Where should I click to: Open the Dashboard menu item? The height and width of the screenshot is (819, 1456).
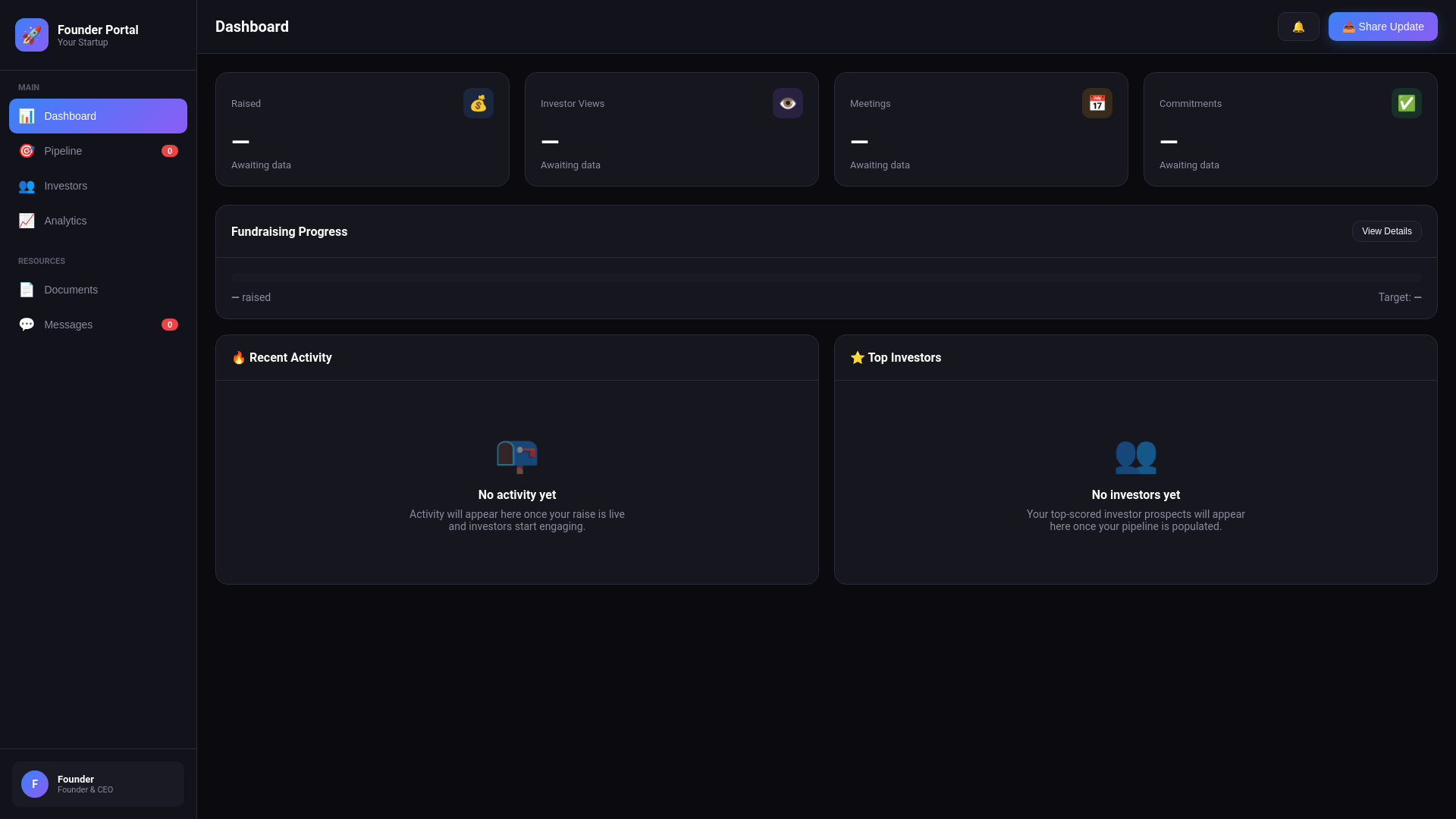point(98,116)
